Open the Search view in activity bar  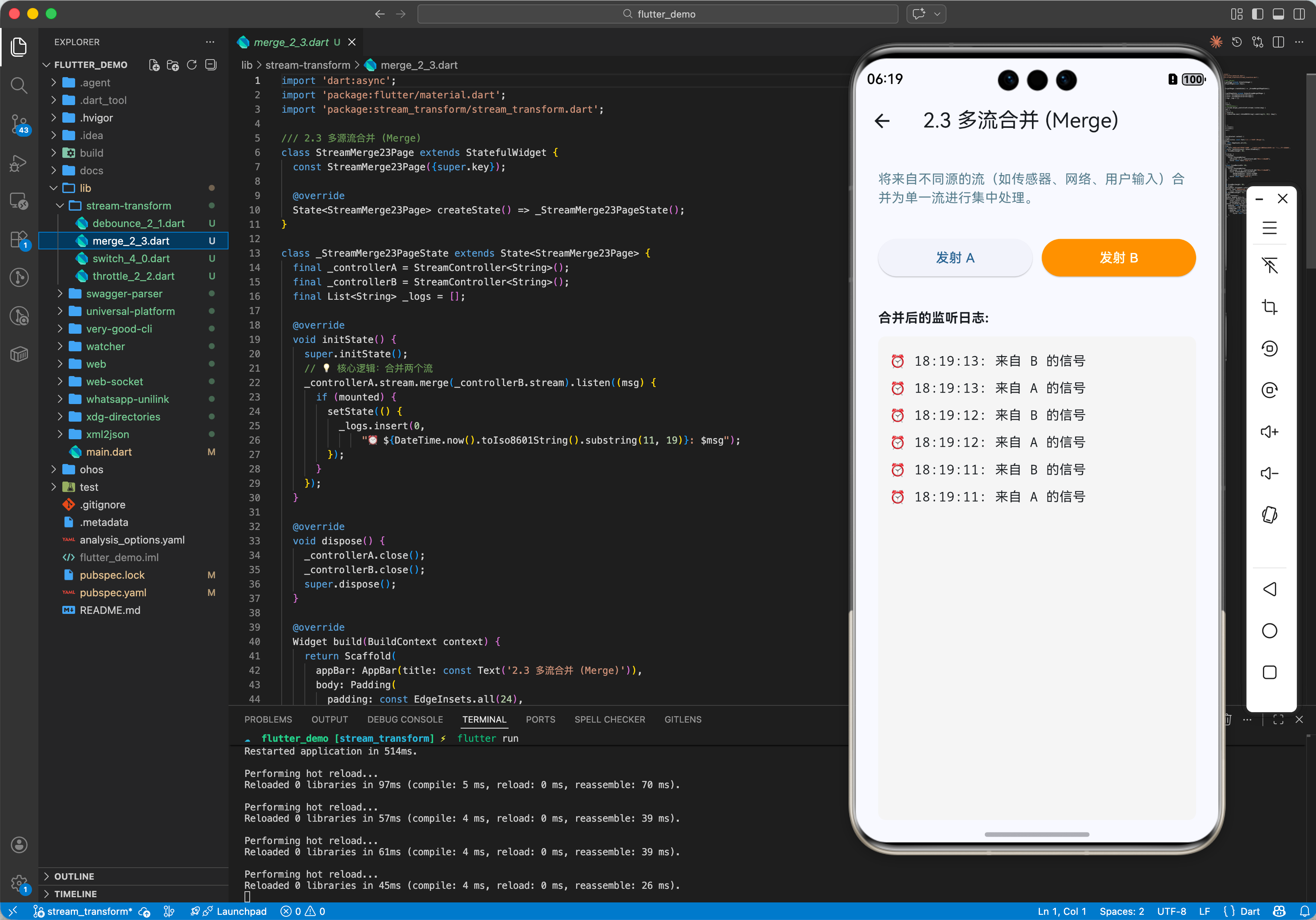point(19,86)
